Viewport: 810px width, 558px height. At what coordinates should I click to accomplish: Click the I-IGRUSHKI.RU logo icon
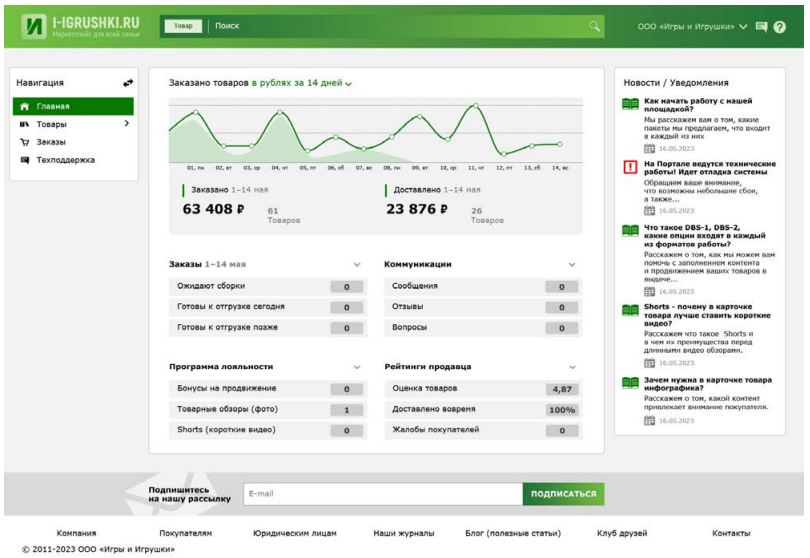36,26
